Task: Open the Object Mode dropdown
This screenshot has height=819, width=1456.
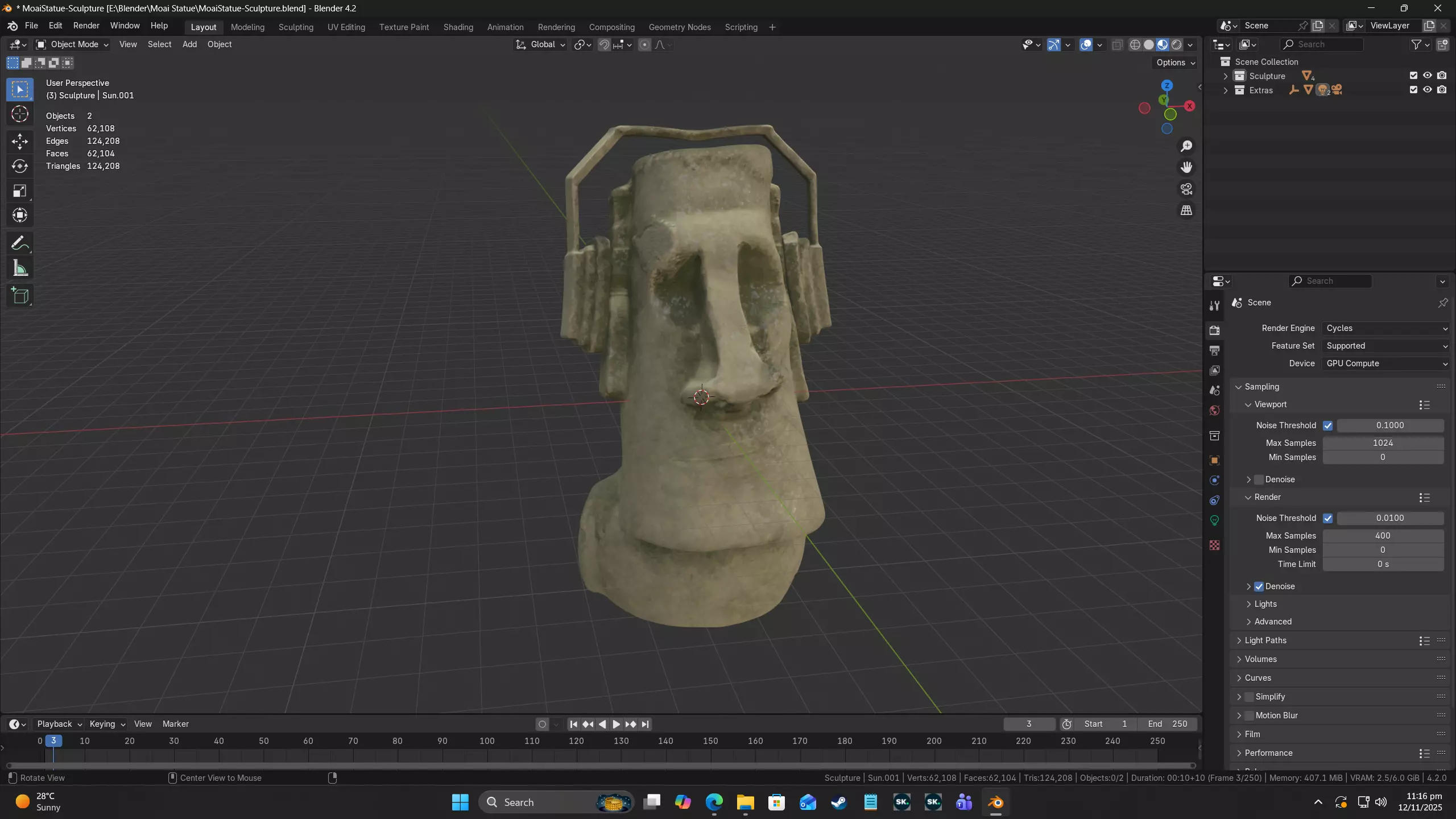Action: 72,44
